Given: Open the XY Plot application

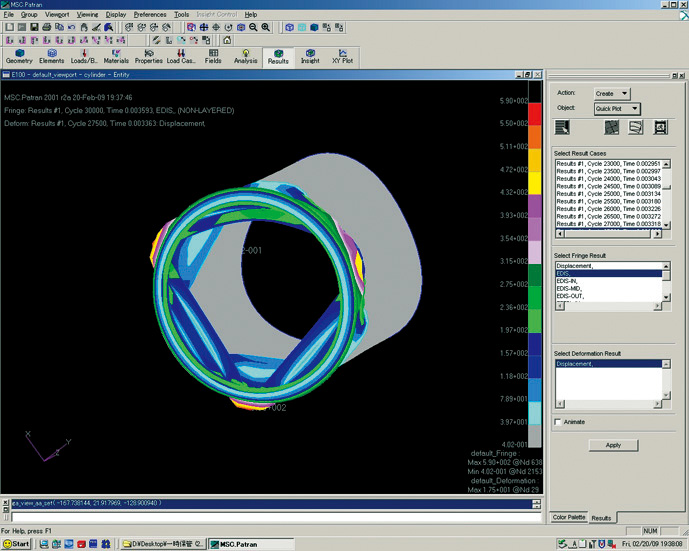Looking at the screenshot, I should (342, 57).
